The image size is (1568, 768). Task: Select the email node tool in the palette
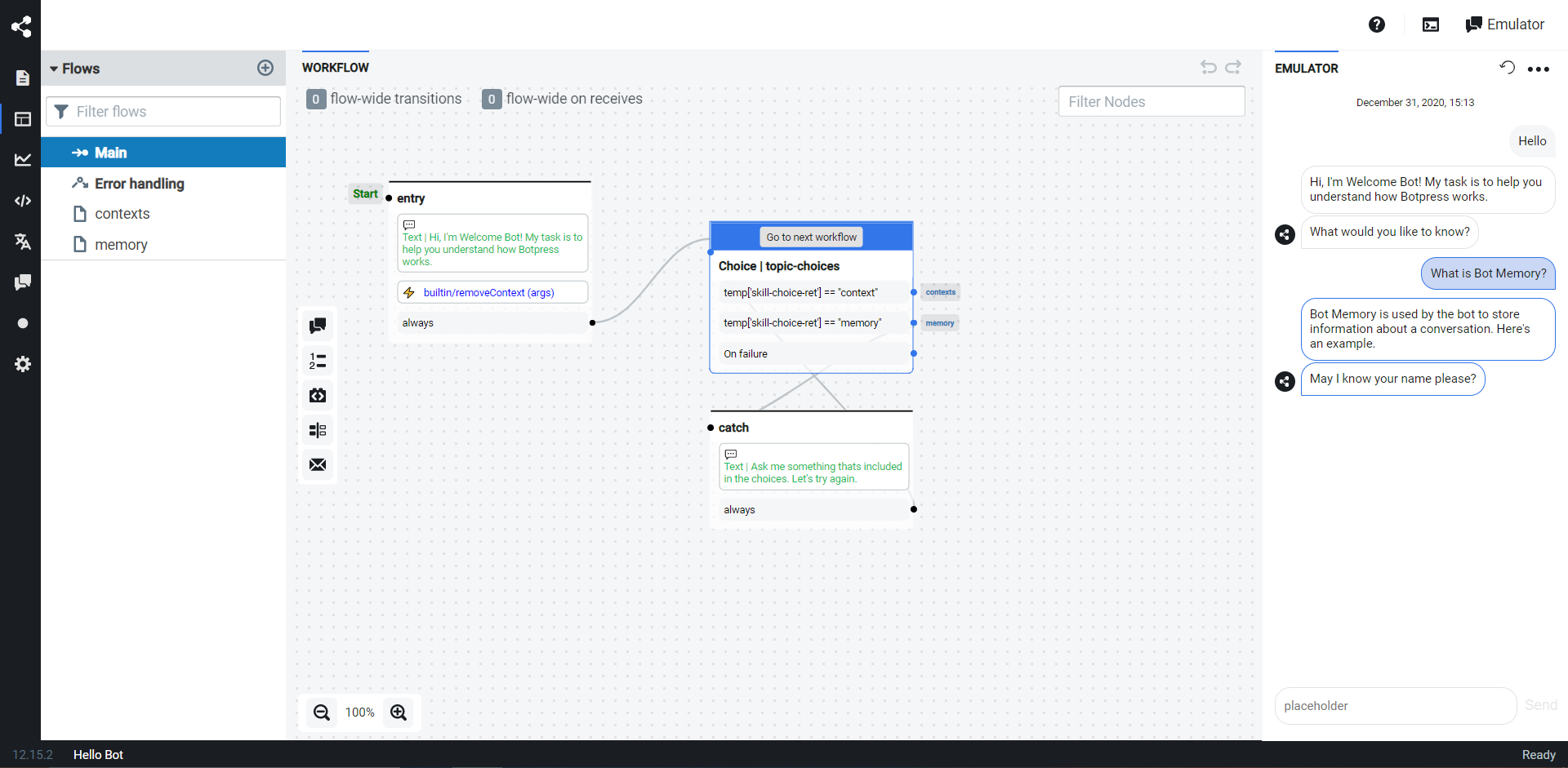tap(317, 464)
